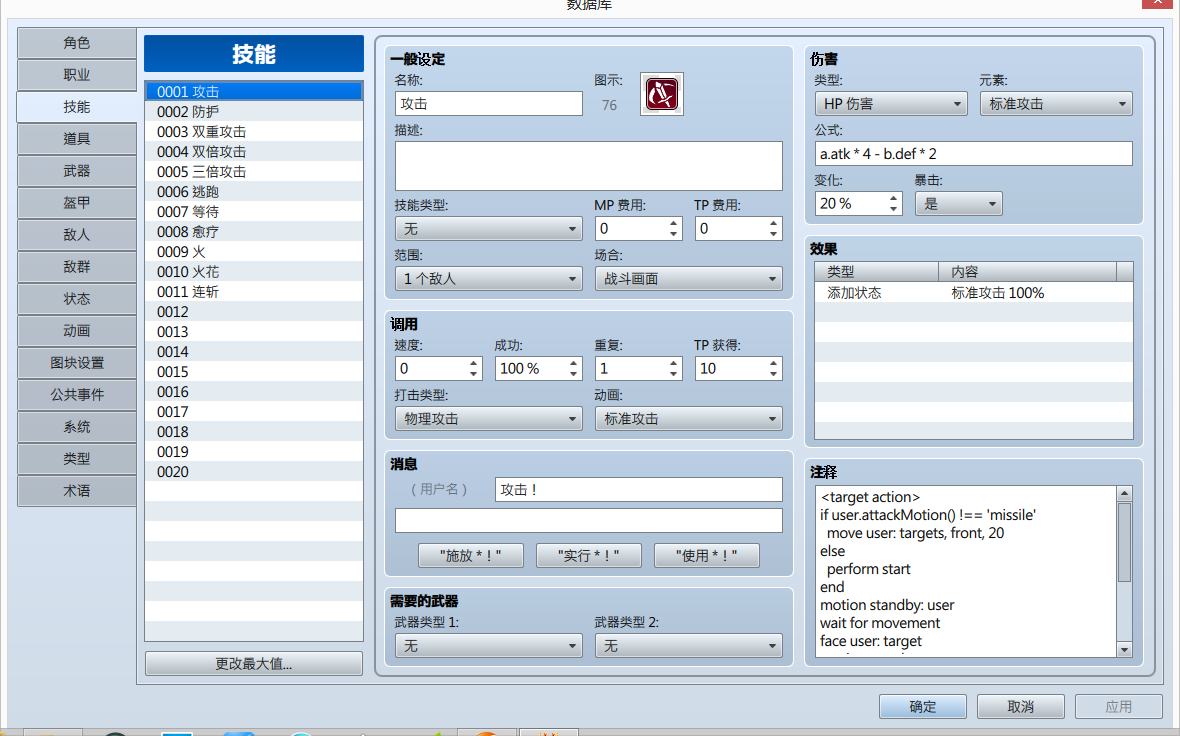Click the 公式 formula input field

tap(974, 154)
